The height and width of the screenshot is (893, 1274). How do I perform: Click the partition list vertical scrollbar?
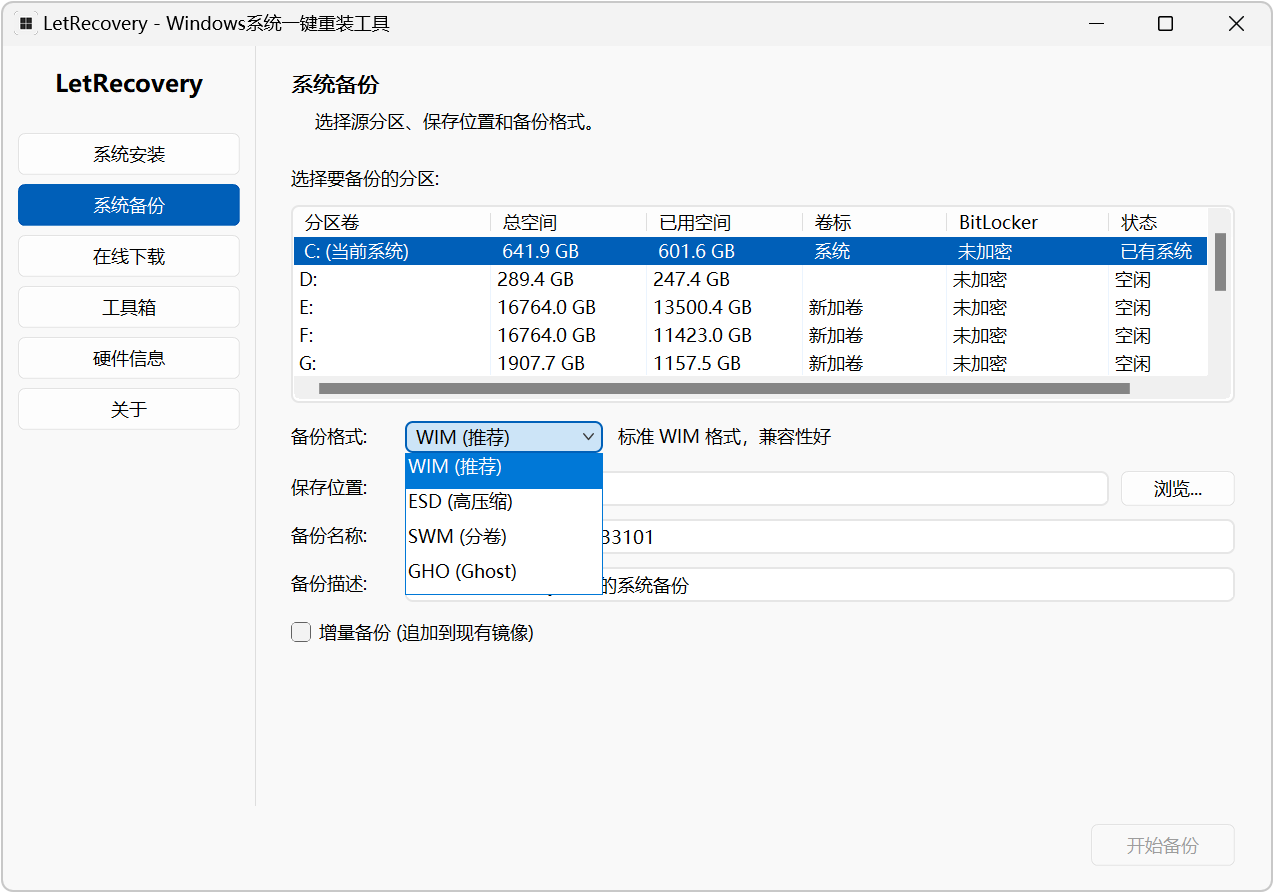click(1220, 263)
